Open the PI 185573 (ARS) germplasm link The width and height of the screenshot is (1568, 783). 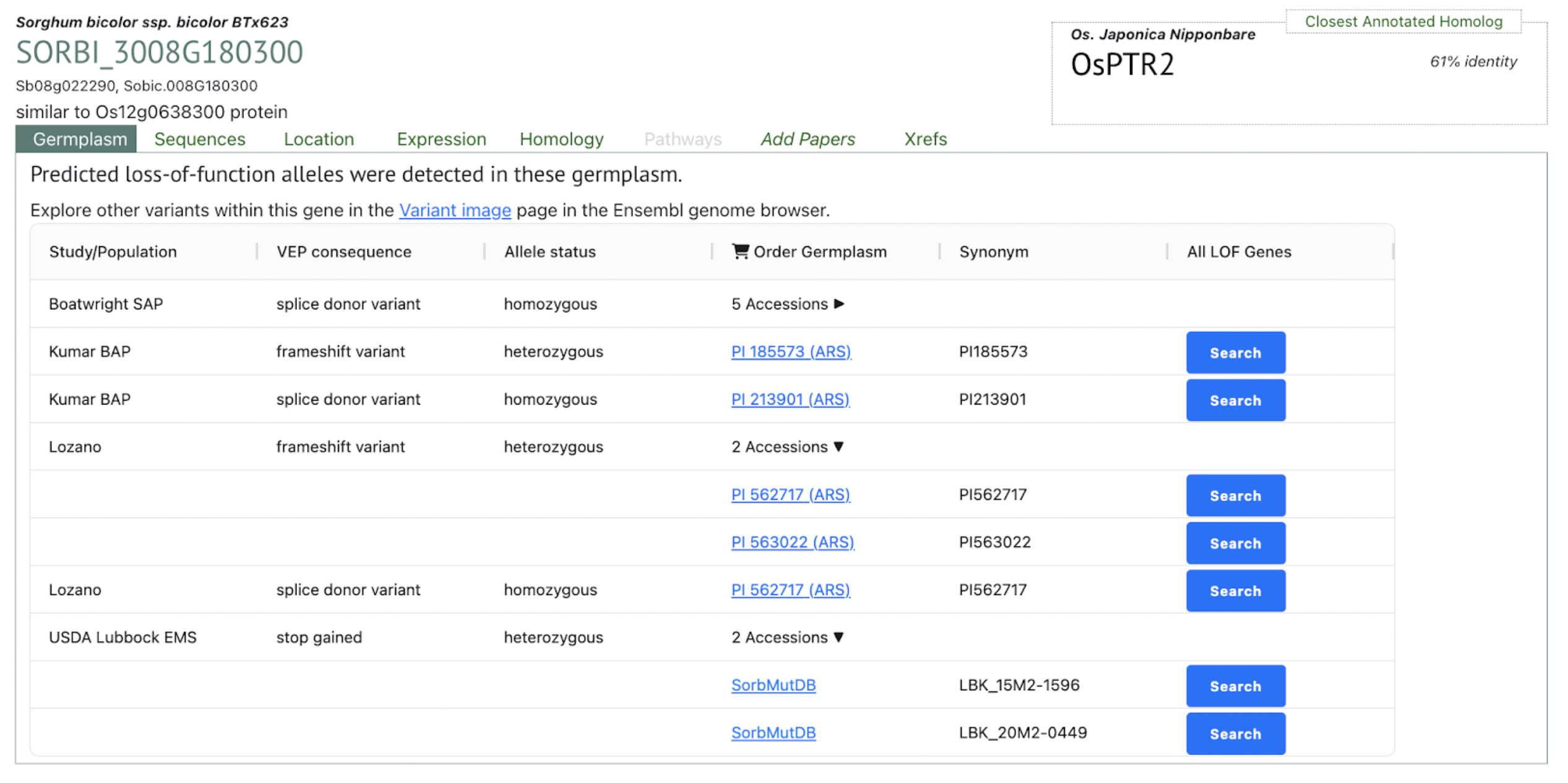pos(791,351)
